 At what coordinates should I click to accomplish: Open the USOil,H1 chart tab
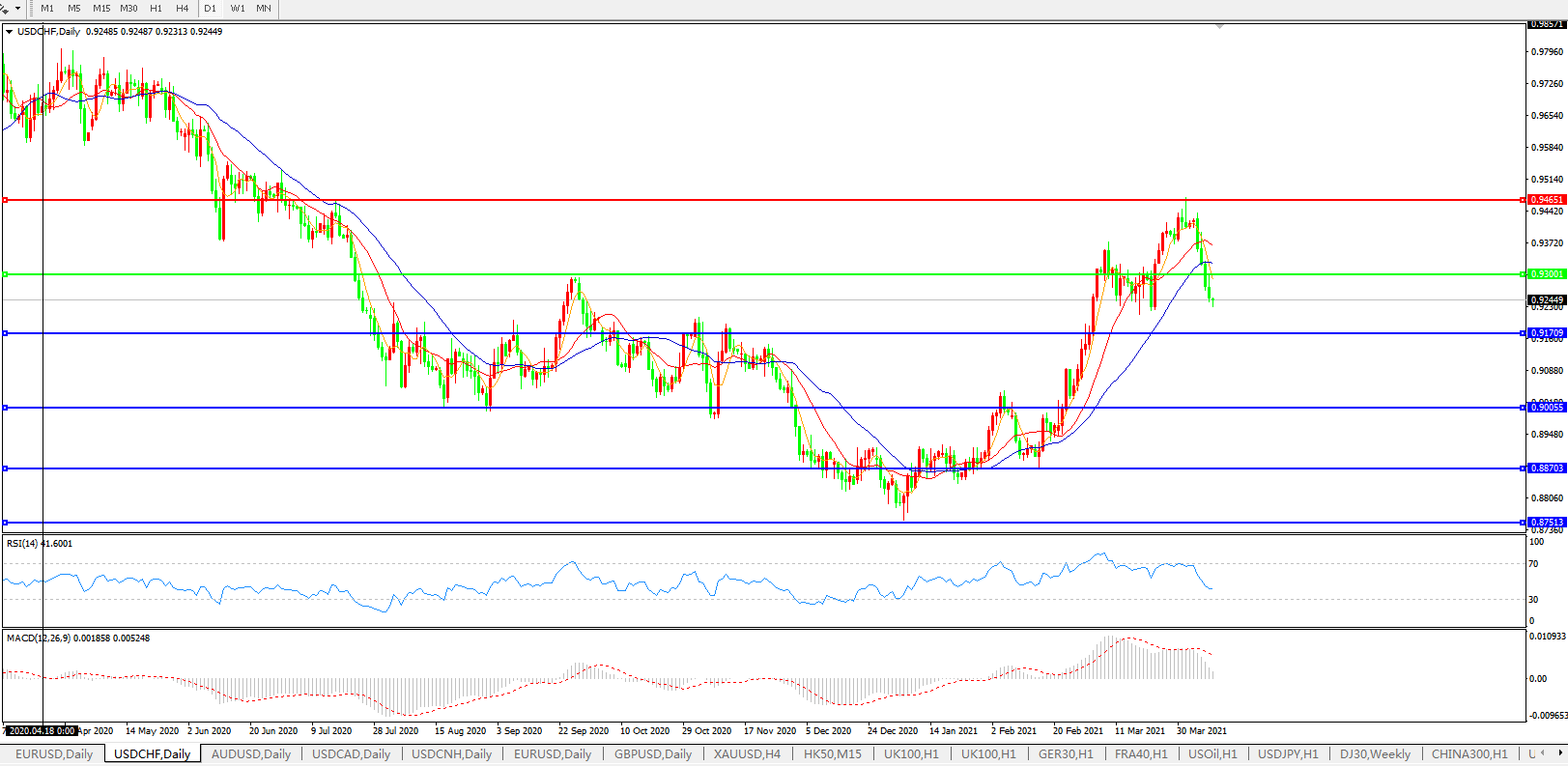pos(1212,754)
